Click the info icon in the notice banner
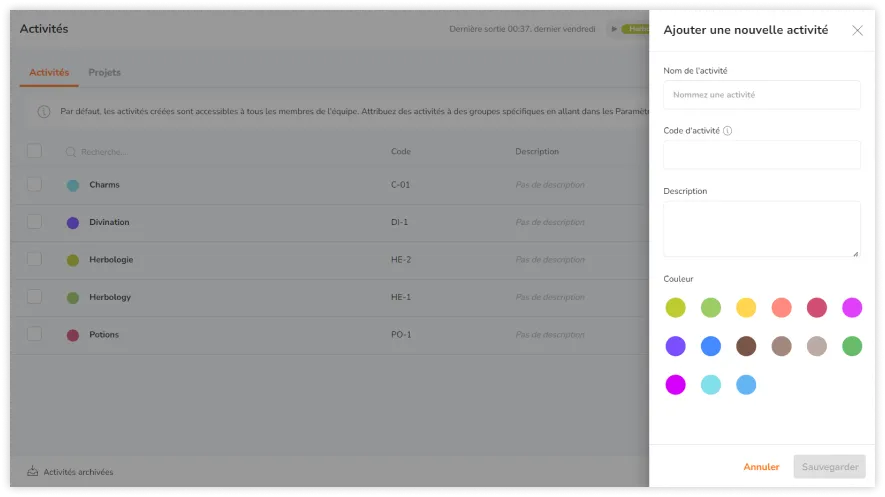 click(x=44, y=112)
